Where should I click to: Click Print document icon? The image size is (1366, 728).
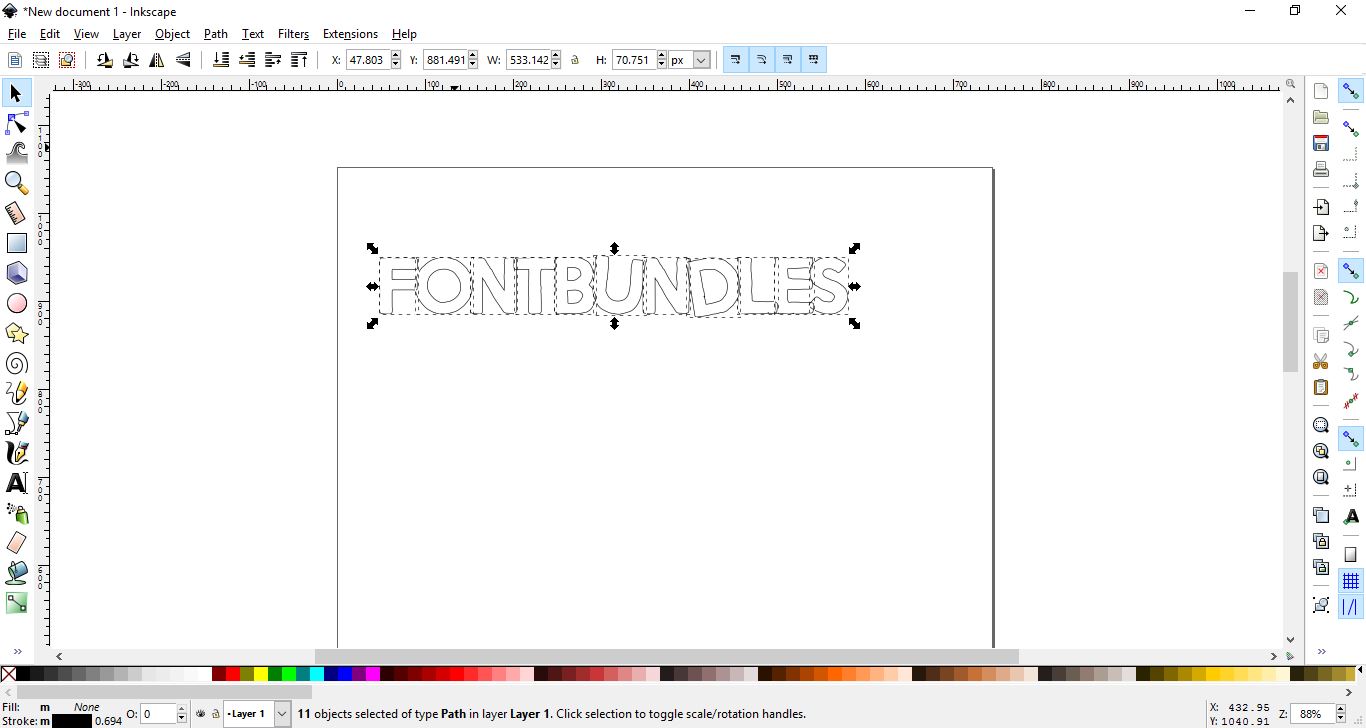tap(1321, 169)
